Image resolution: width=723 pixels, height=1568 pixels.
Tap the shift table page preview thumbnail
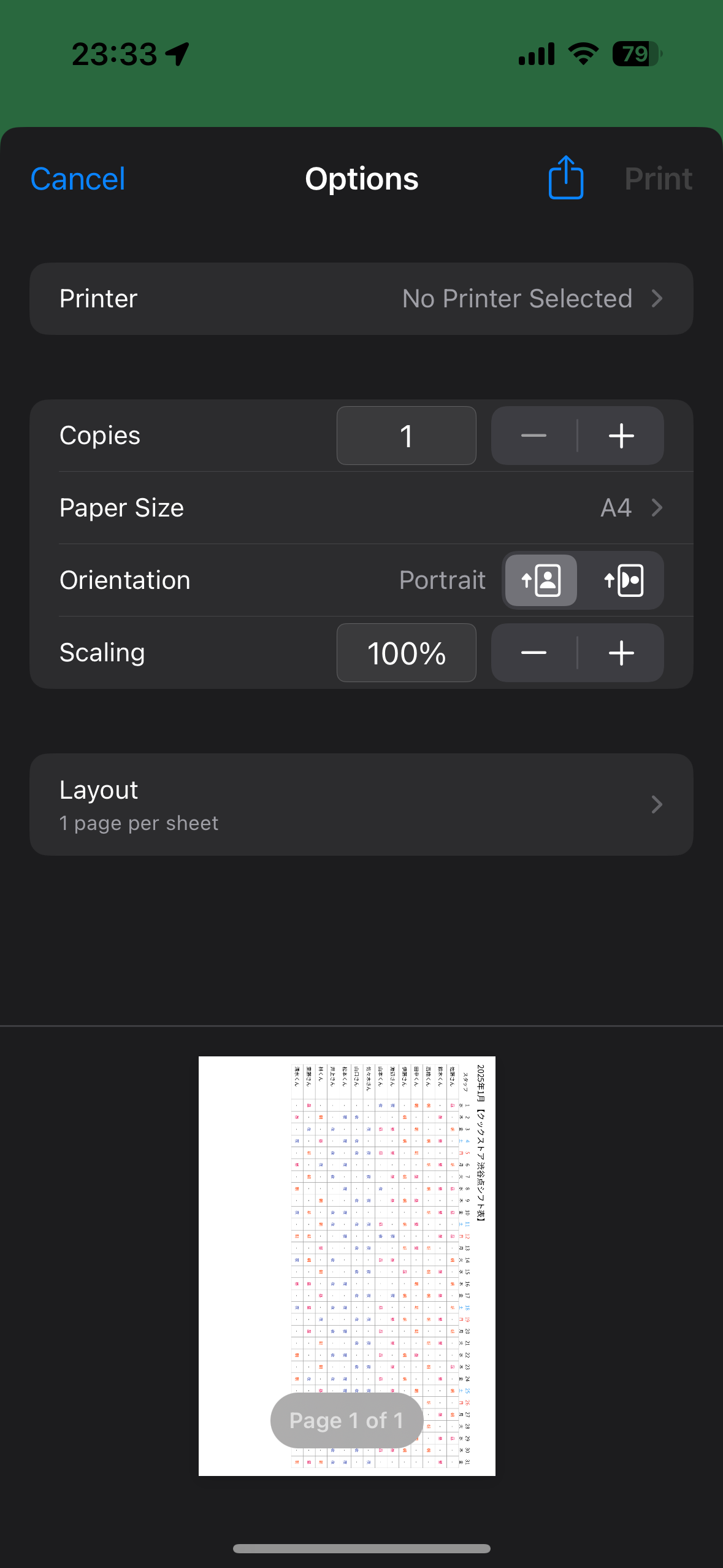(347, 1266)
